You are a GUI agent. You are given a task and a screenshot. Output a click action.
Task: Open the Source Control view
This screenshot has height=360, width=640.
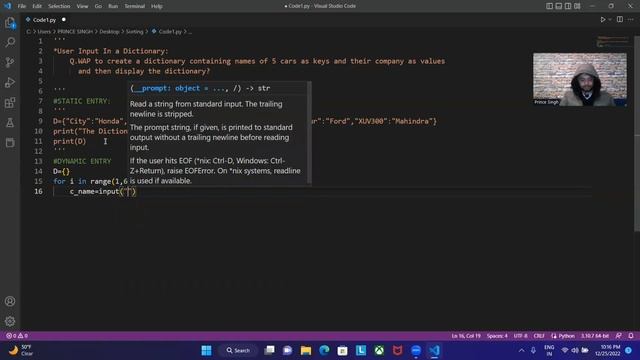click(x=10, y=62)
